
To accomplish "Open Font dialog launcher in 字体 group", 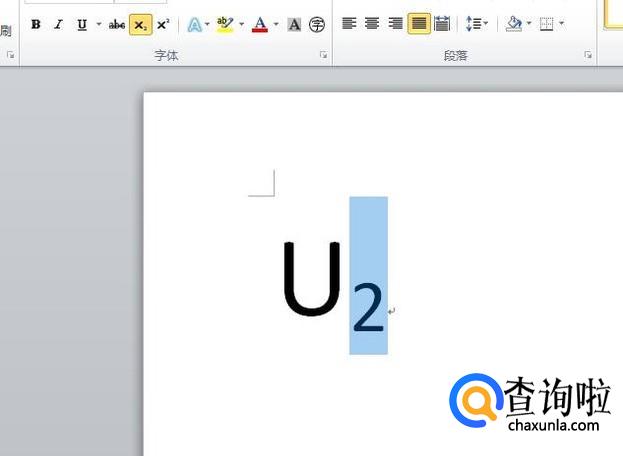I will coord(323,56).
